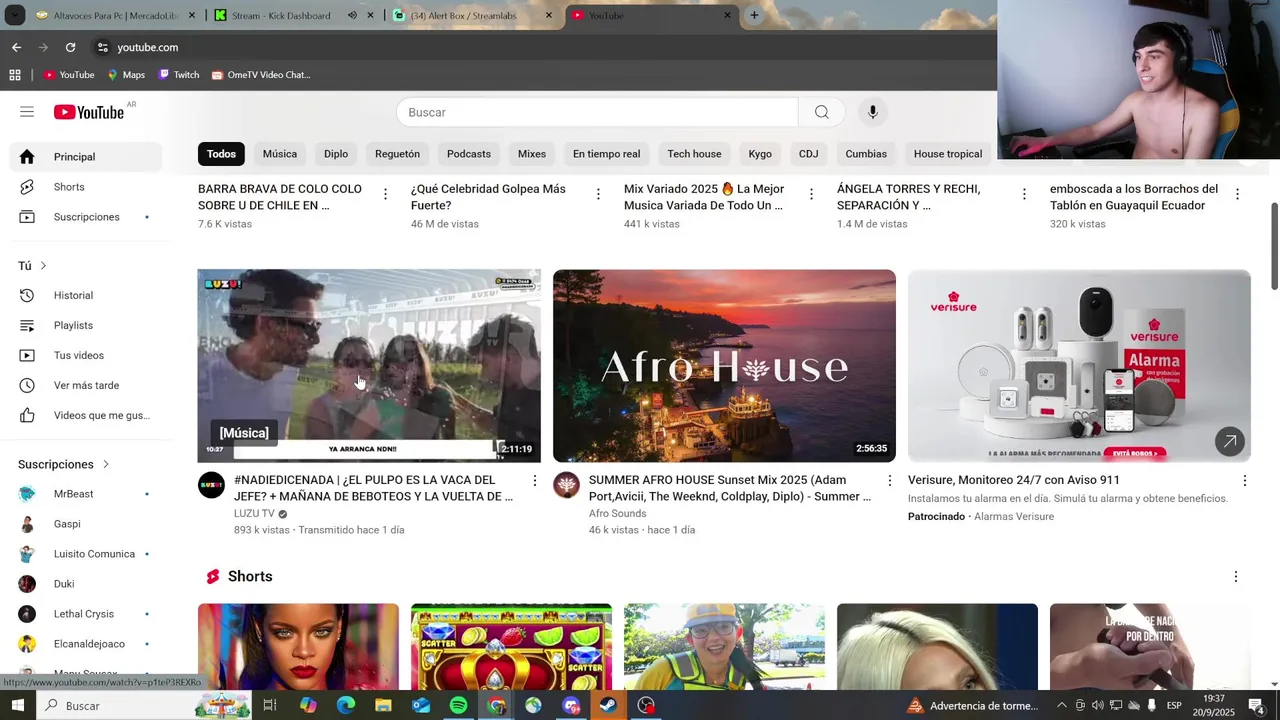Open options for Borrachos del Tablón video

pos(1237,194)
